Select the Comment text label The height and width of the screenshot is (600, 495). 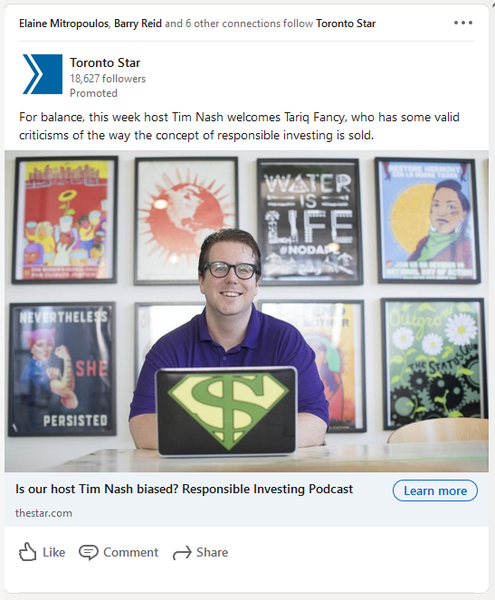click(130, 552)
